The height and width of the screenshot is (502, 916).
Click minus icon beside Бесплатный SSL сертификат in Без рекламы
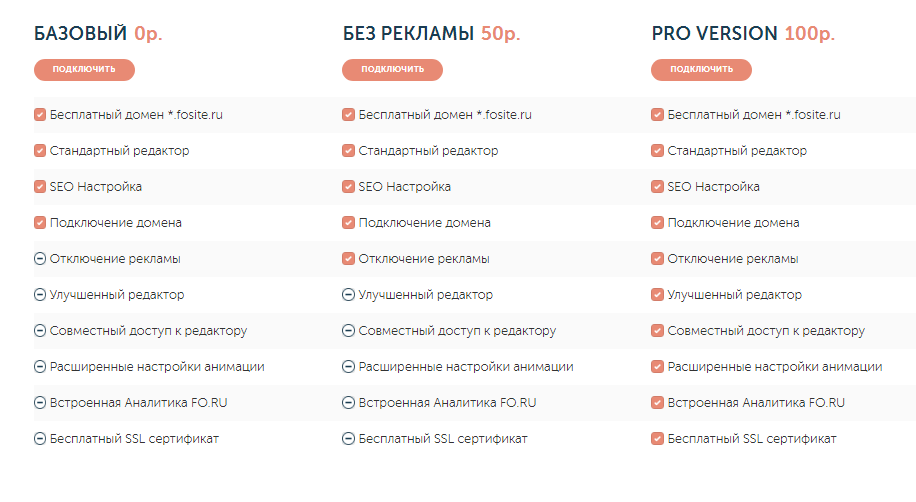tap(348, 439)
